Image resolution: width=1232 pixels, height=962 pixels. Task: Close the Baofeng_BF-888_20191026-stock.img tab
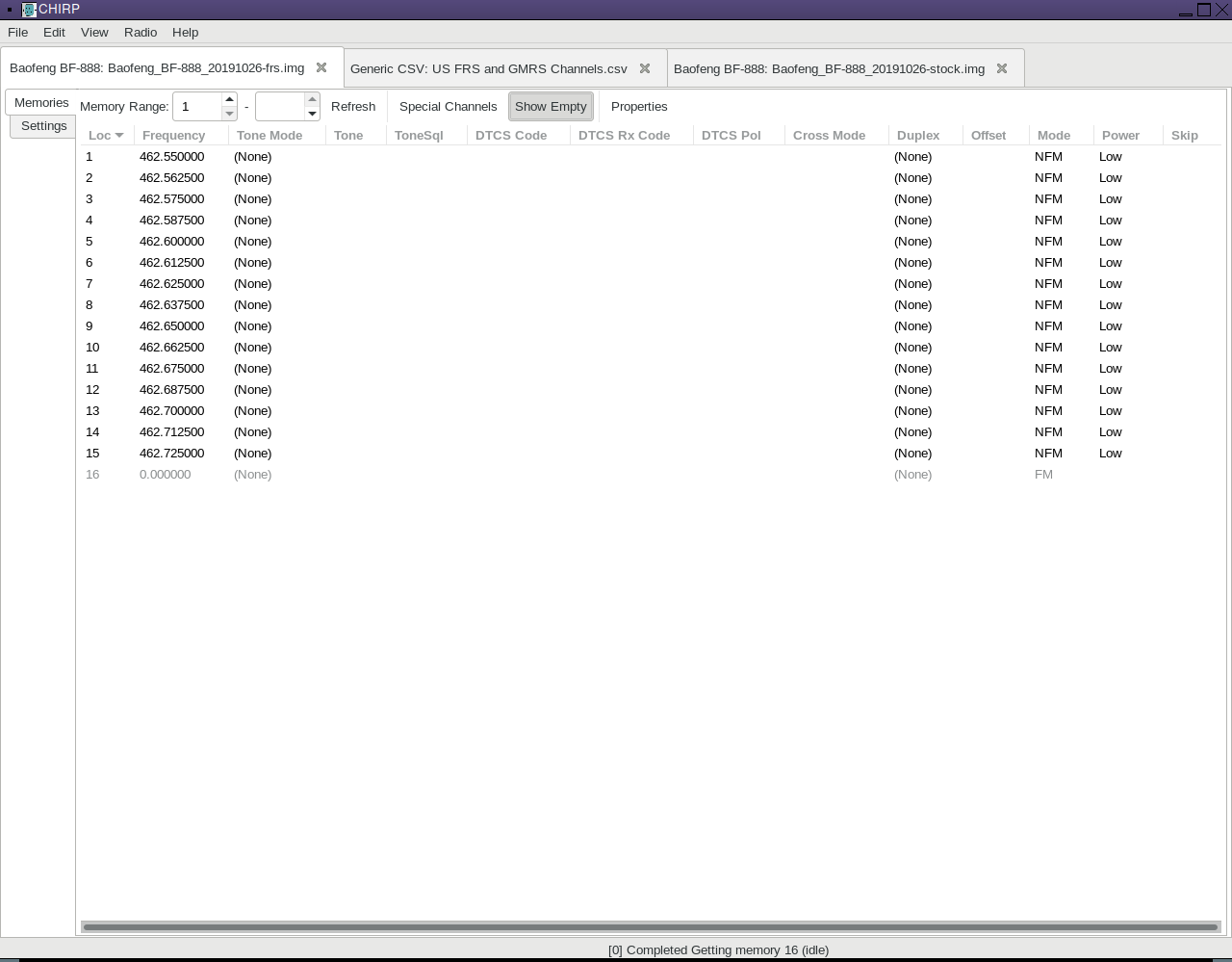coord(1002,68)
